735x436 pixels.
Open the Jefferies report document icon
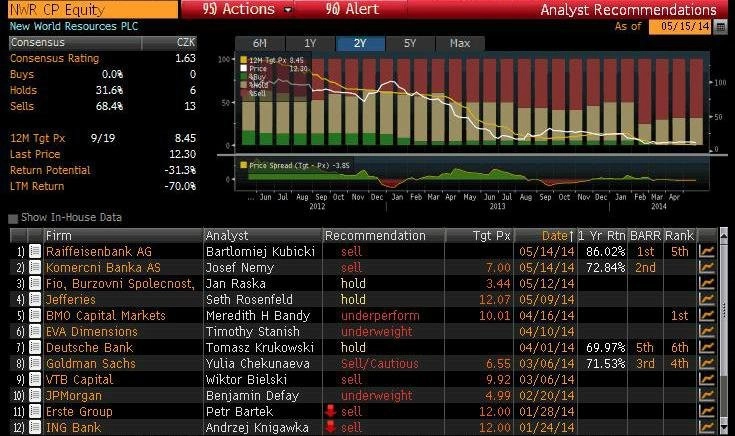35,299
